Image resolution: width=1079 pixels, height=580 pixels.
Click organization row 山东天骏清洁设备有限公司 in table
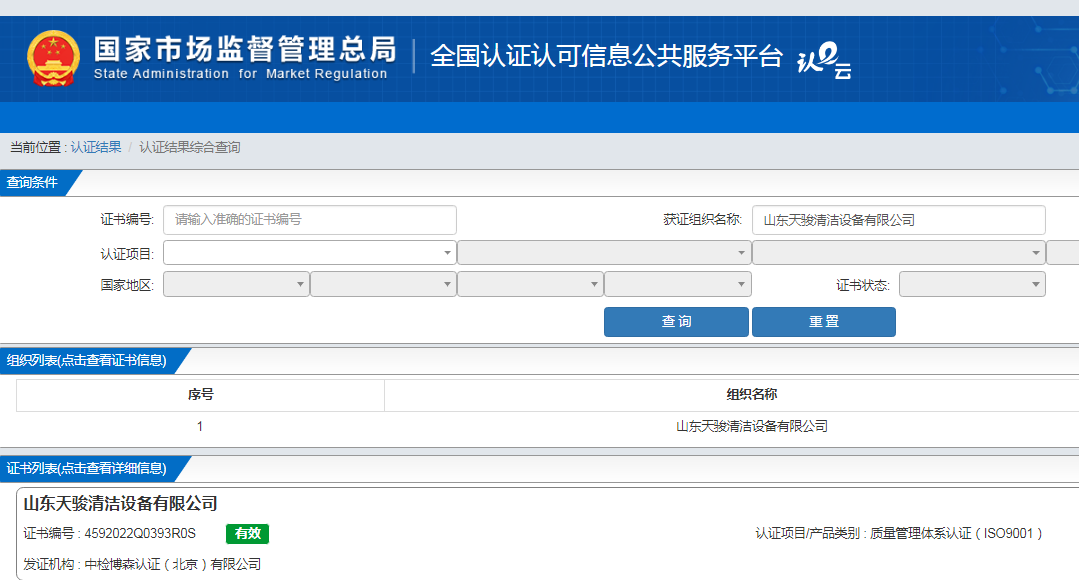coord(751,427)
